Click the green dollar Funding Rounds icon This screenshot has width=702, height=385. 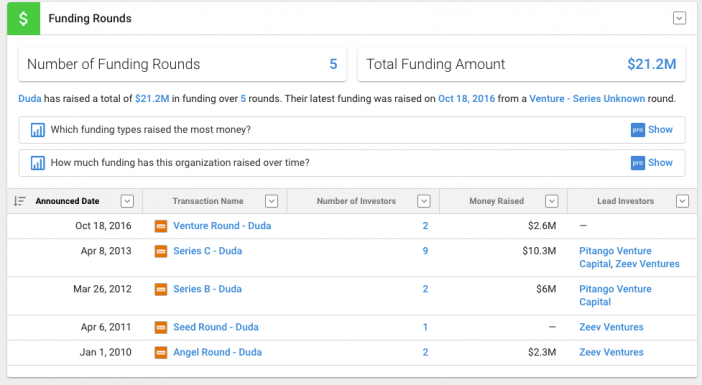(x=23, y=18)
